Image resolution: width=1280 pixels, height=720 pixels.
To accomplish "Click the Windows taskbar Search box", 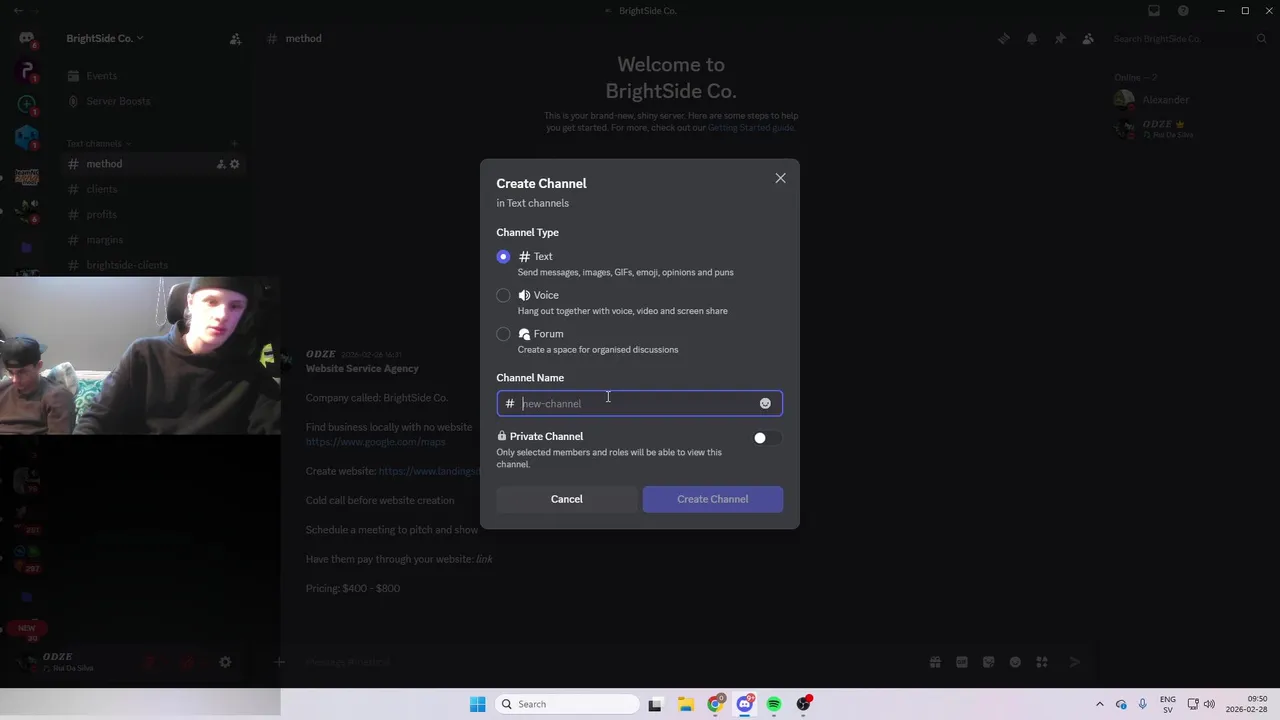I will click(567, 704).
